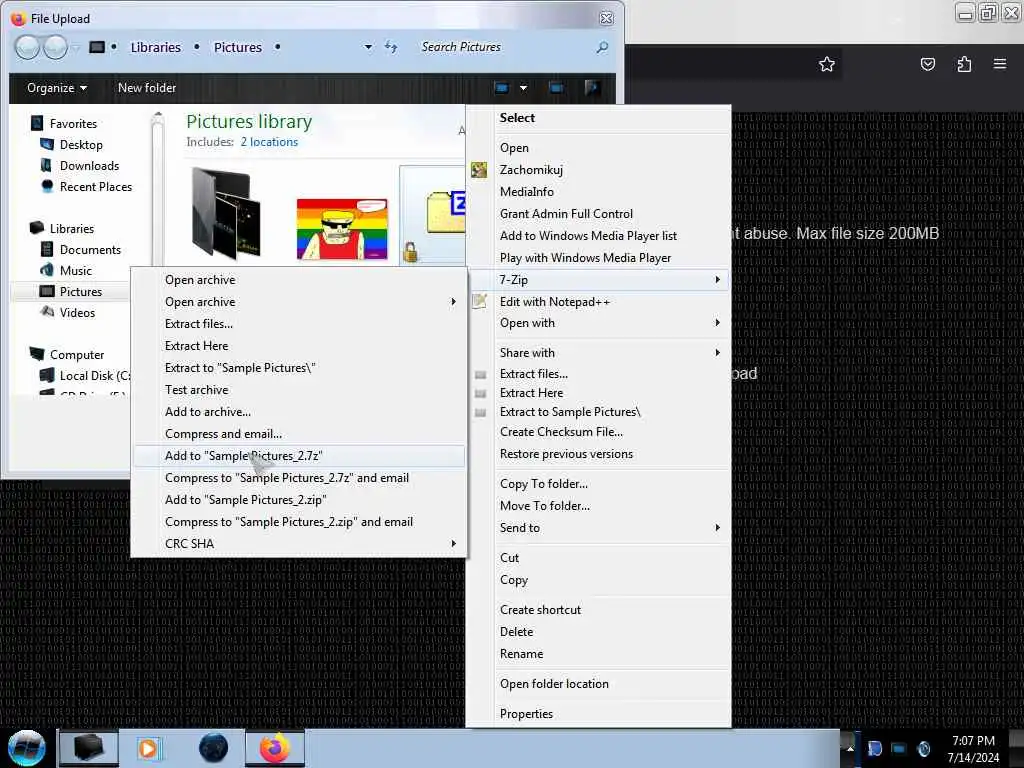
Task: Choose Add to "Sample Pictures_2.7z"
Action: pos(299,456)
